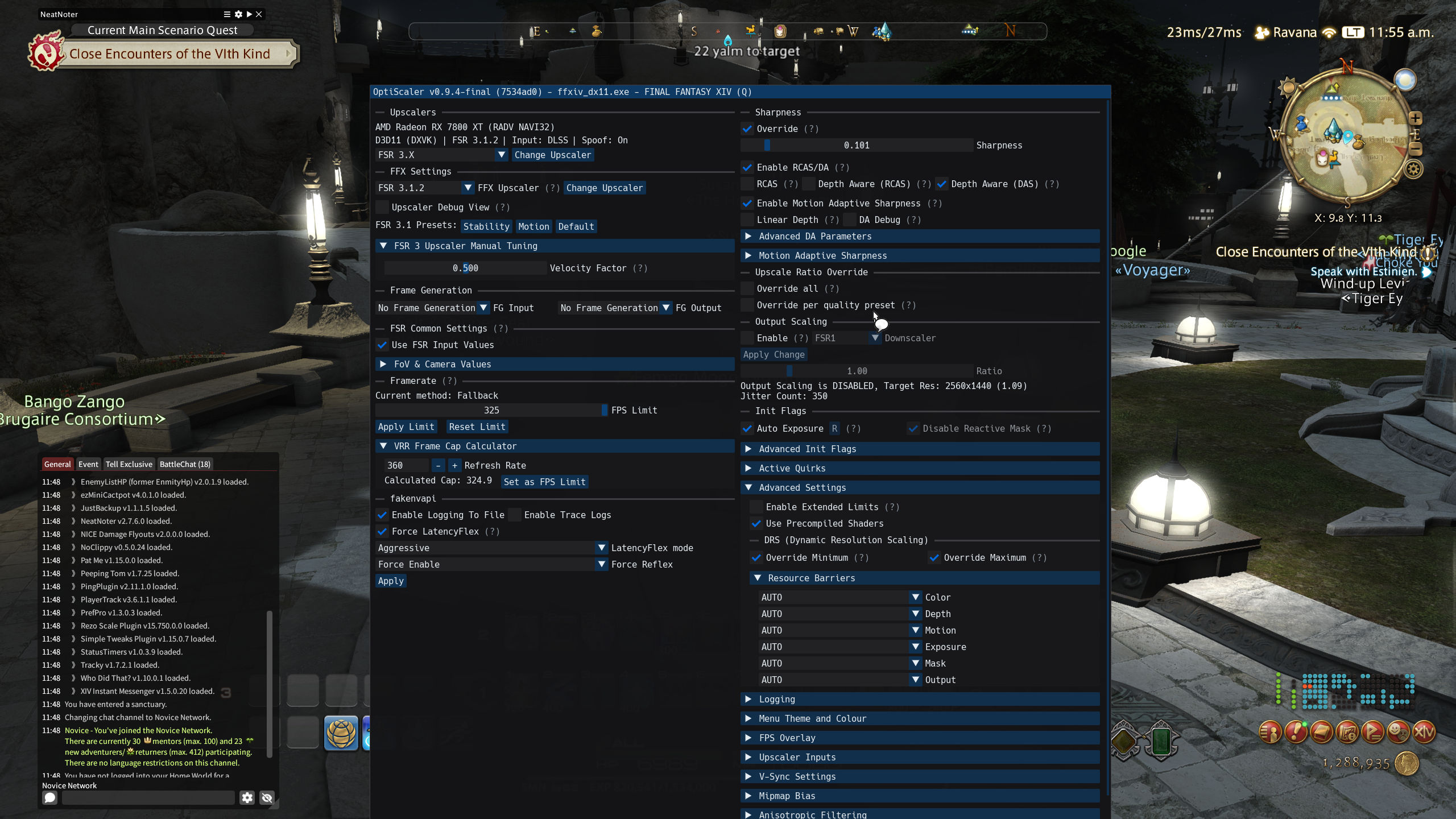Switch to Tell Exclusive chat tab

coord(129,464)
